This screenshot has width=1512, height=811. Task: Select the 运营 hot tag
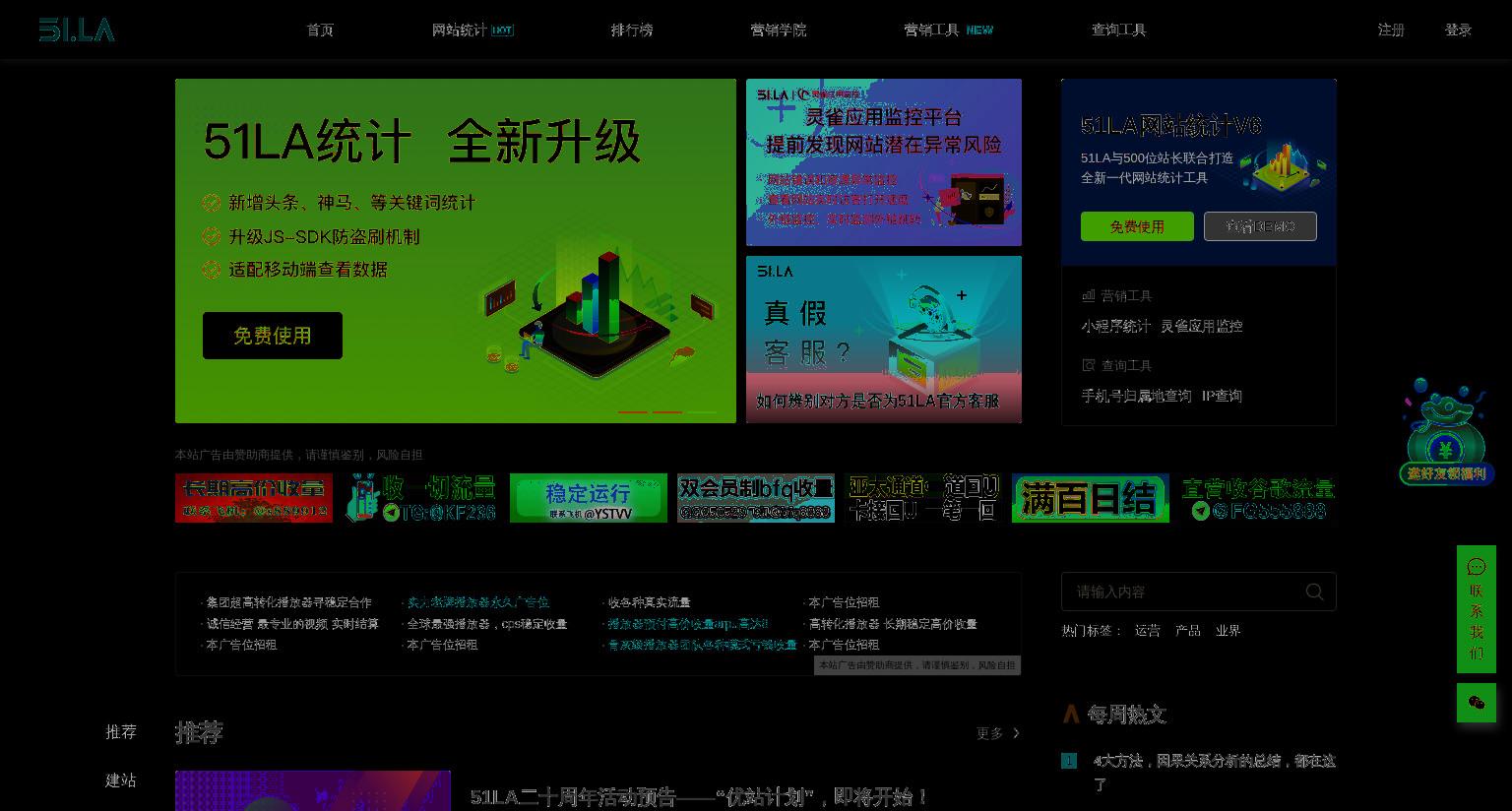tap(1148, 631)
